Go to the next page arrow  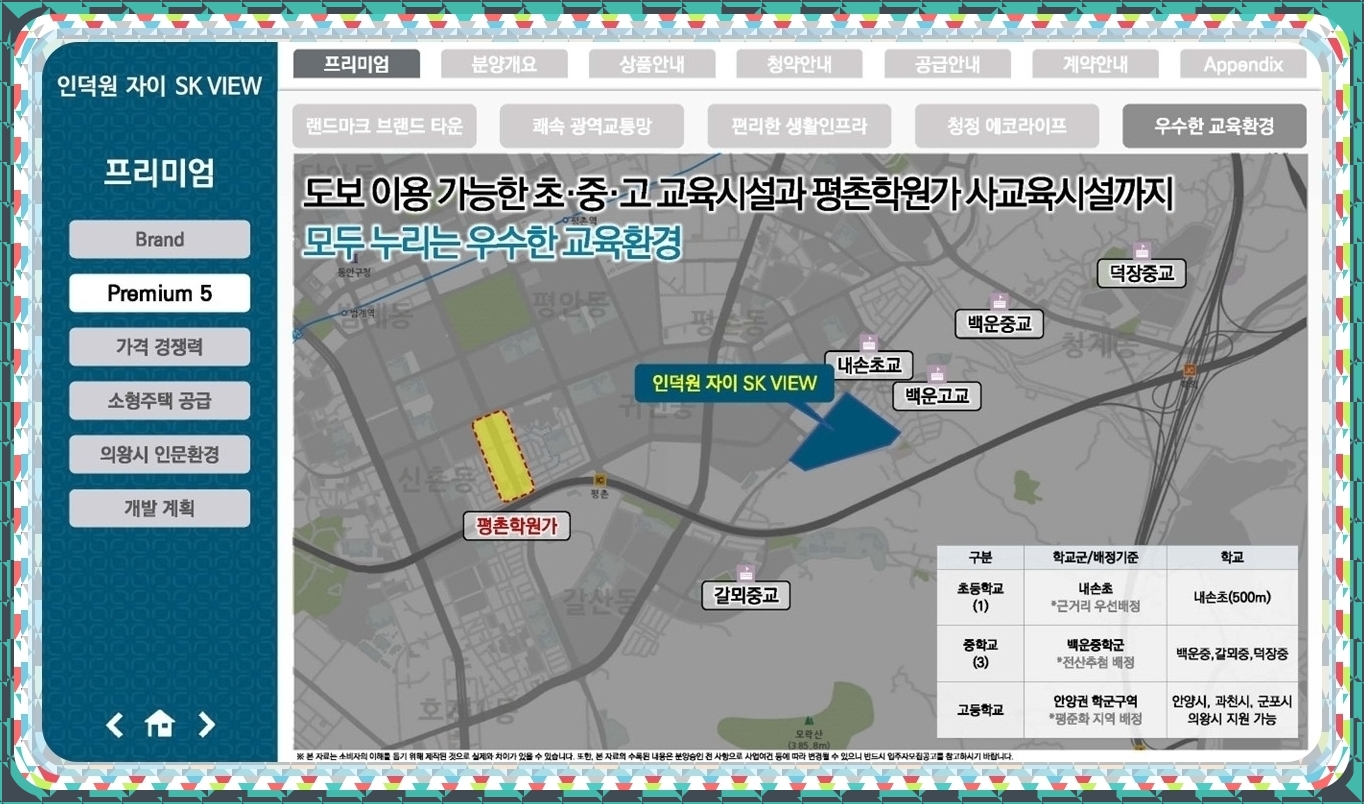(x=206, y=724)
